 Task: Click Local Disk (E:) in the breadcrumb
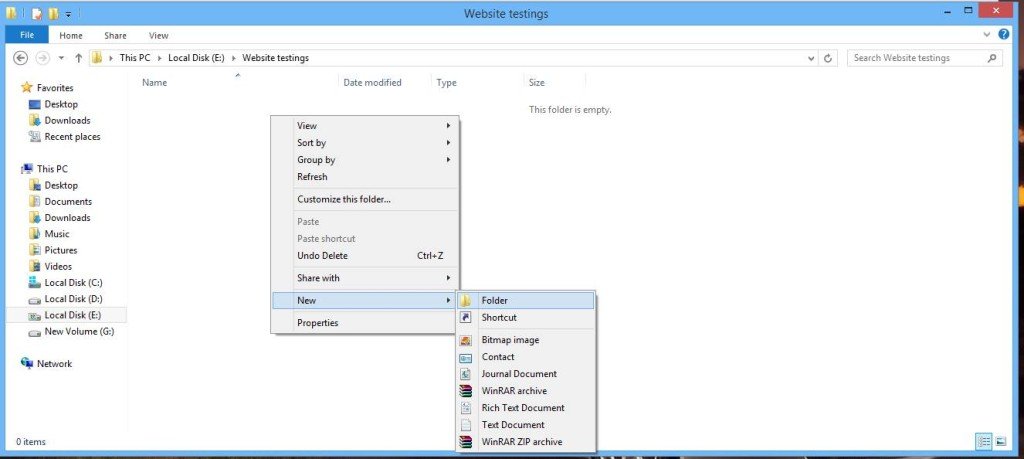[x=196, y=58]
